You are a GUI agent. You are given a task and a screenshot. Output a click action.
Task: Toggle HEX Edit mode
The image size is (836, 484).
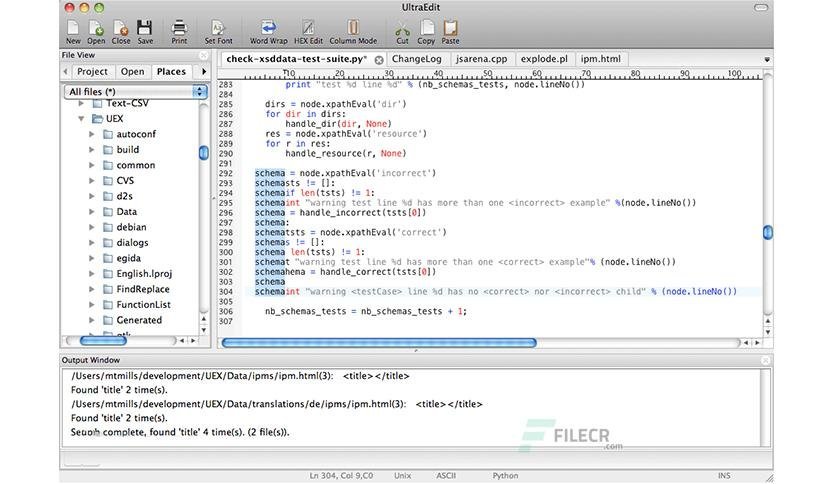tap(308, 28)
